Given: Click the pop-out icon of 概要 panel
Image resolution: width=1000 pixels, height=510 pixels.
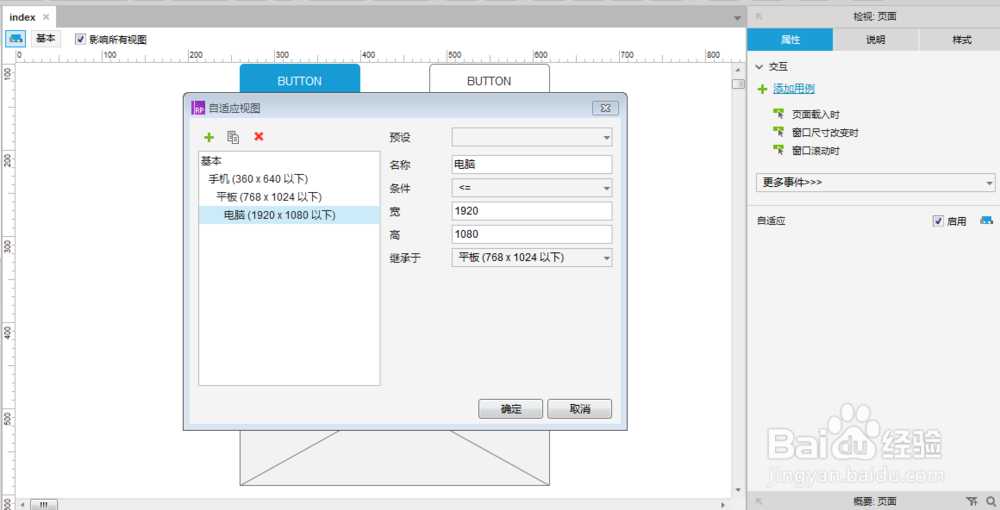Looking at the screenshot, I should pyautogui.click(x=759, y=502).
